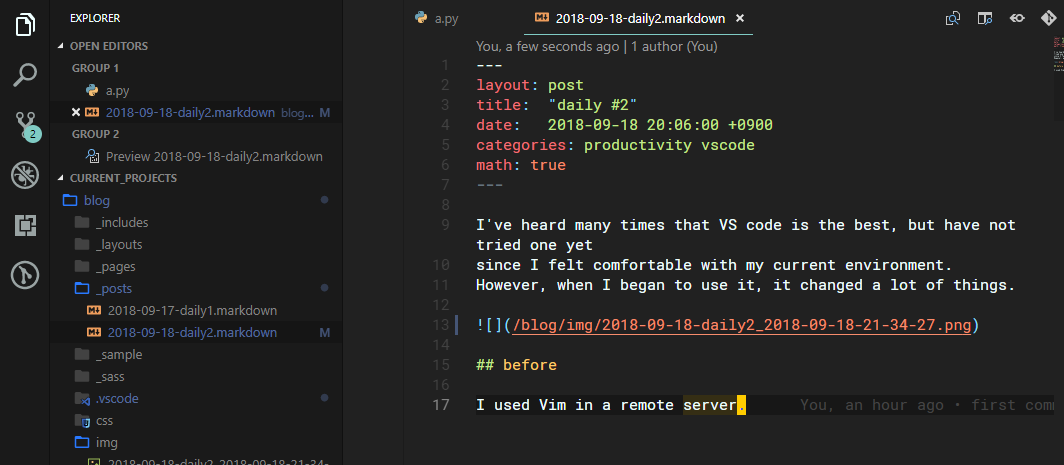Close the 2018-09-18-daily2.markdown tab
1064x465 pixels.
(x=740, y=18)
